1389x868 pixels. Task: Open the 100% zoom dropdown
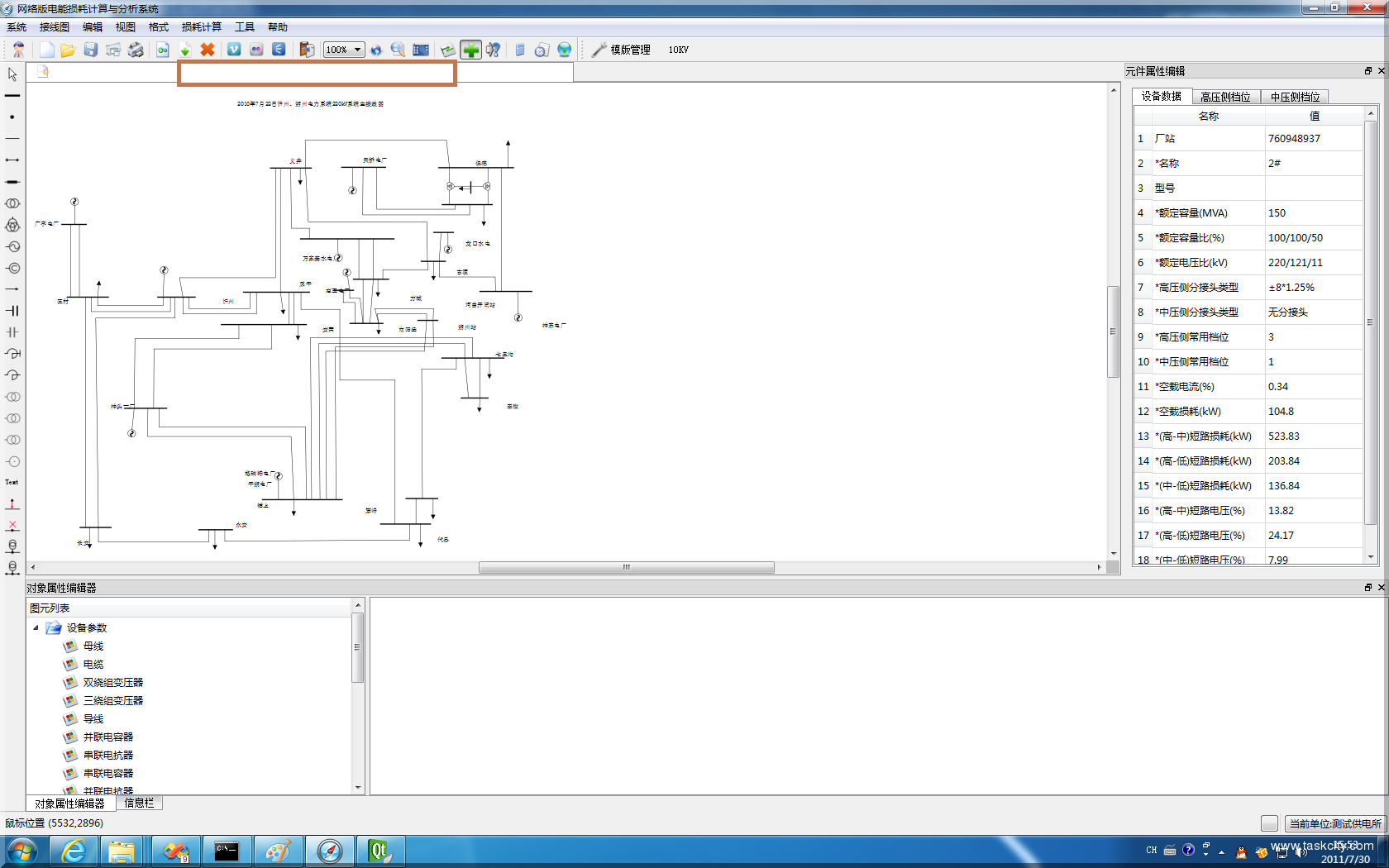[344, 50]
